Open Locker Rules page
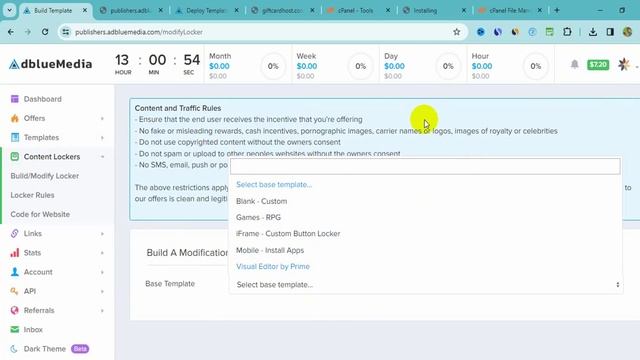The width and height of the screenshot is (640, 360). pos(32,195)
